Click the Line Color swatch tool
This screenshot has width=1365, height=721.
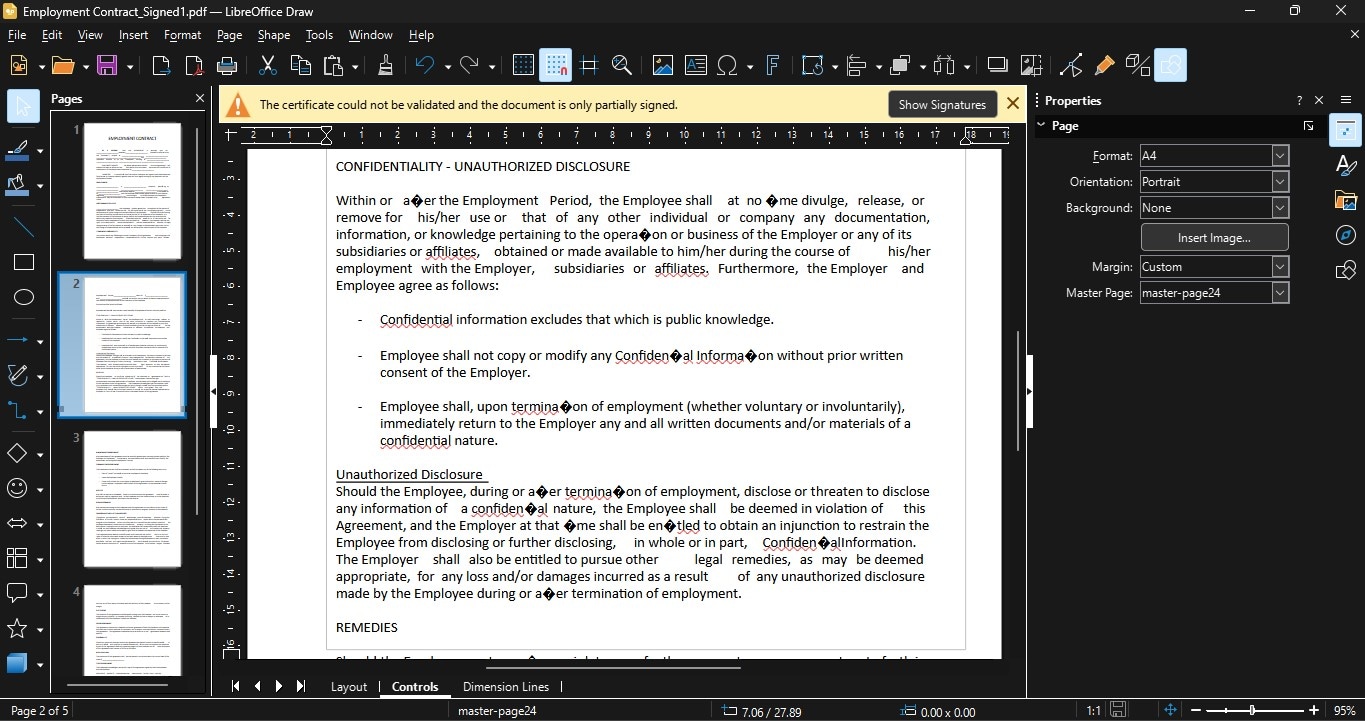(18, 151)
